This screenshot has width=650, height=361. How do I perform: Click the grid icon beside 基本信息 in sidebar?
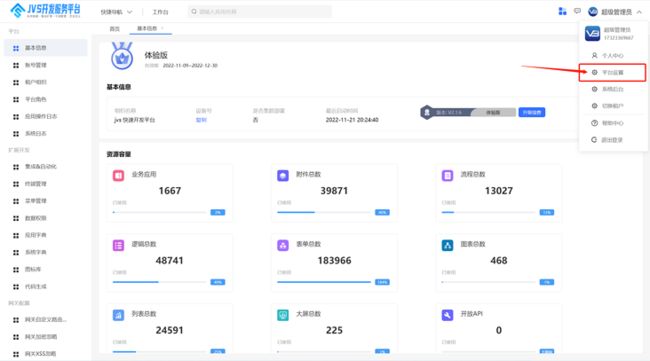16,48
